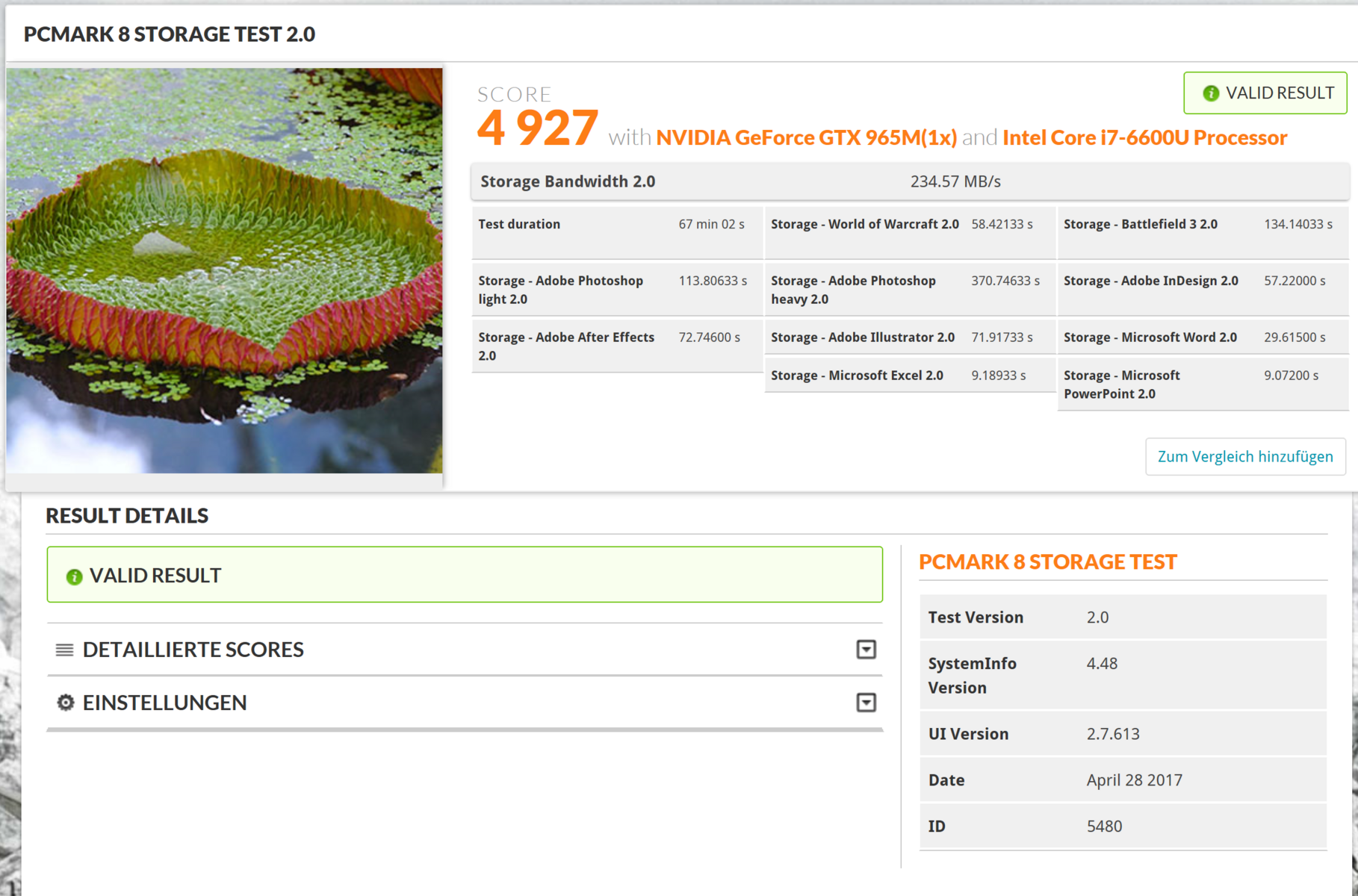1358x896 pixels.
Task: Click the list icon beside DETAILLIERTE SCORES
Action: coord(64,650)
